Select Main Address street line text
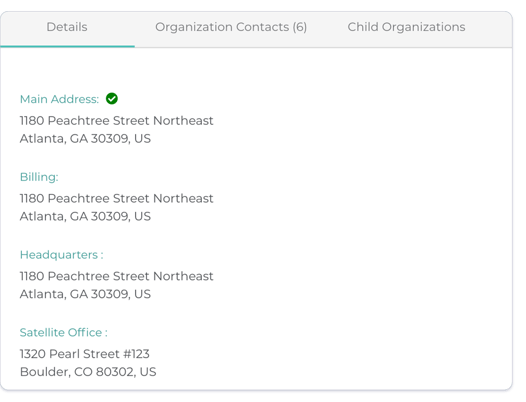Image resolution: width=526 pixels, height=402 pixels. (x=116, y=120)
